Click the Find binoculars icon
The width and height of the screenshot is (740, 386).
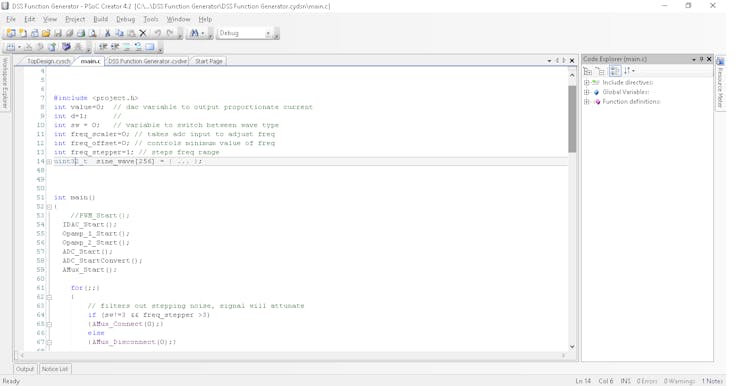click(x=194, y=33)
